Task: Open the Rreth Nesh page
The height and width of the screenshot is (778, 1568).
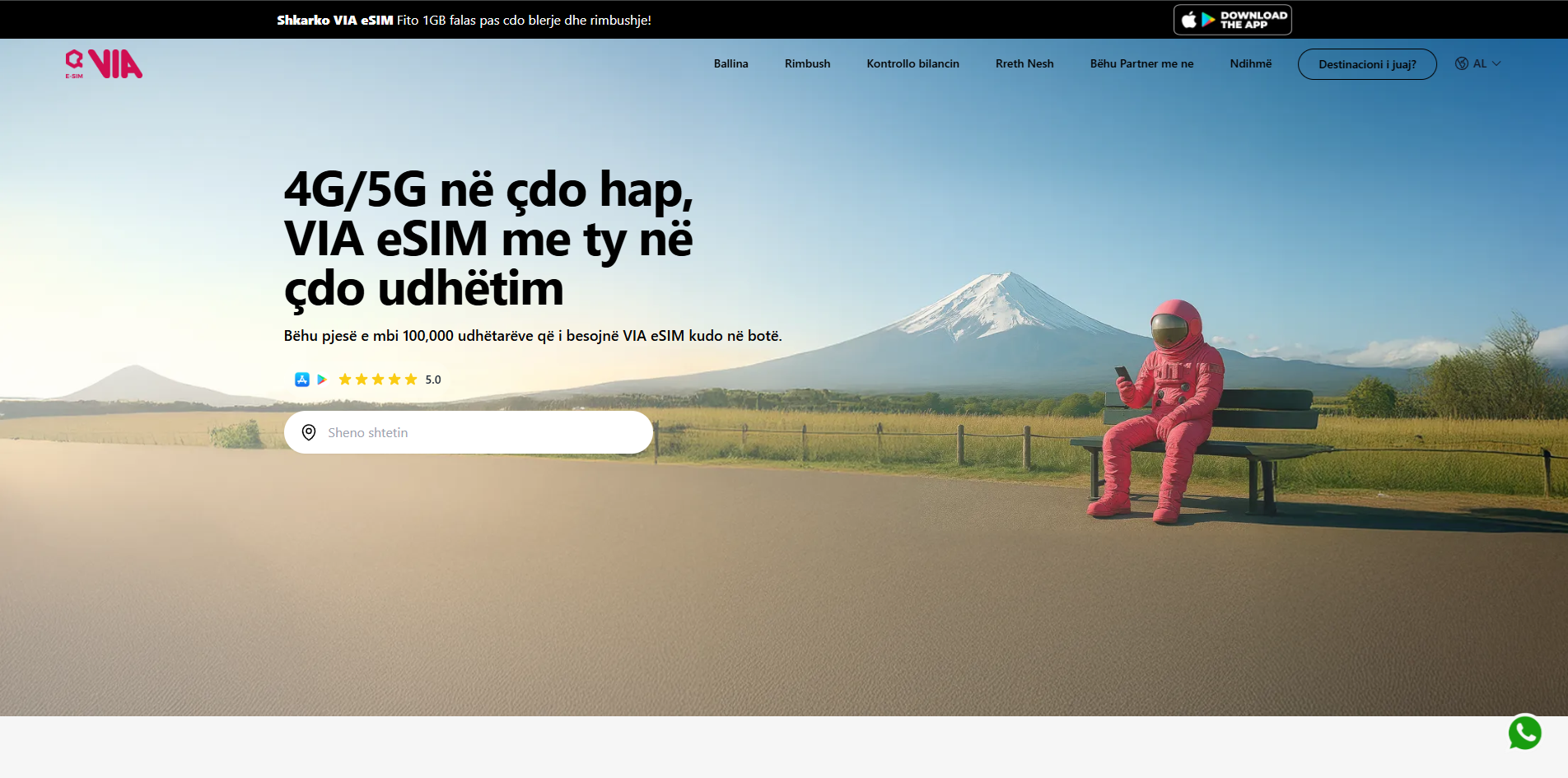Action: tap(1024, 63)
